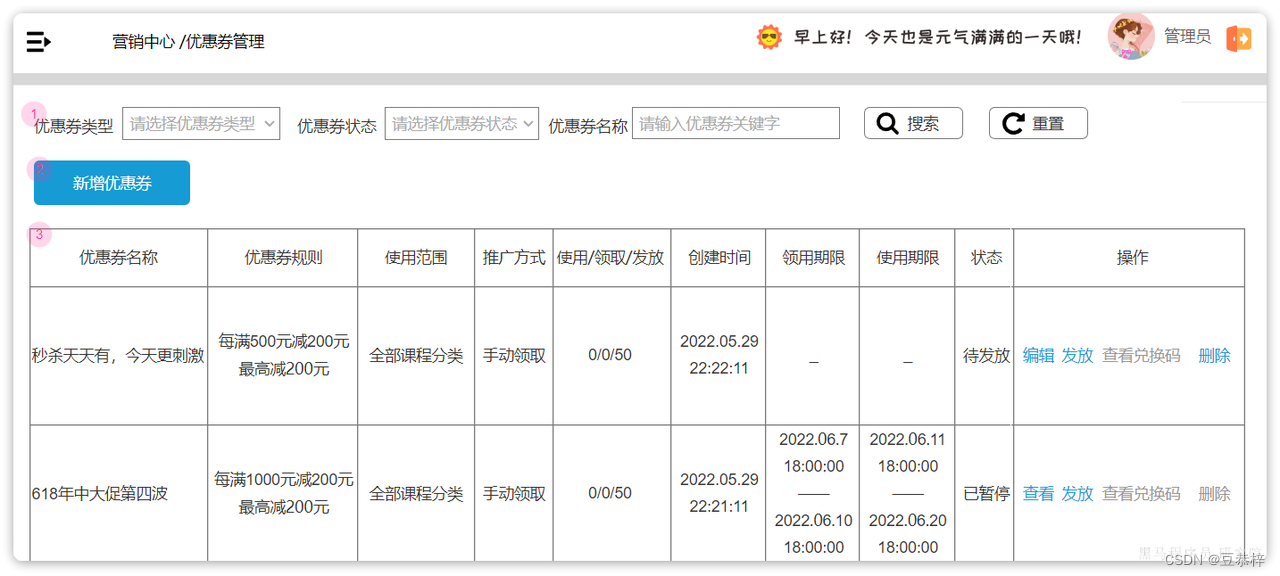Viewport: 1280px width, 576px height.
Task: Click the 2022.05.29 22:22:11 creation time
Action: [719, 355]
